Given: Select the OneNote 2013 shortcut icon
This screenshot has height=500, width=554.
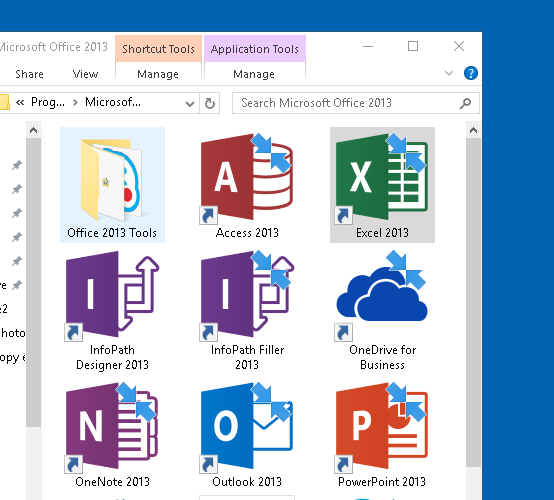Looking at the screenshot, I should point(112,428).
